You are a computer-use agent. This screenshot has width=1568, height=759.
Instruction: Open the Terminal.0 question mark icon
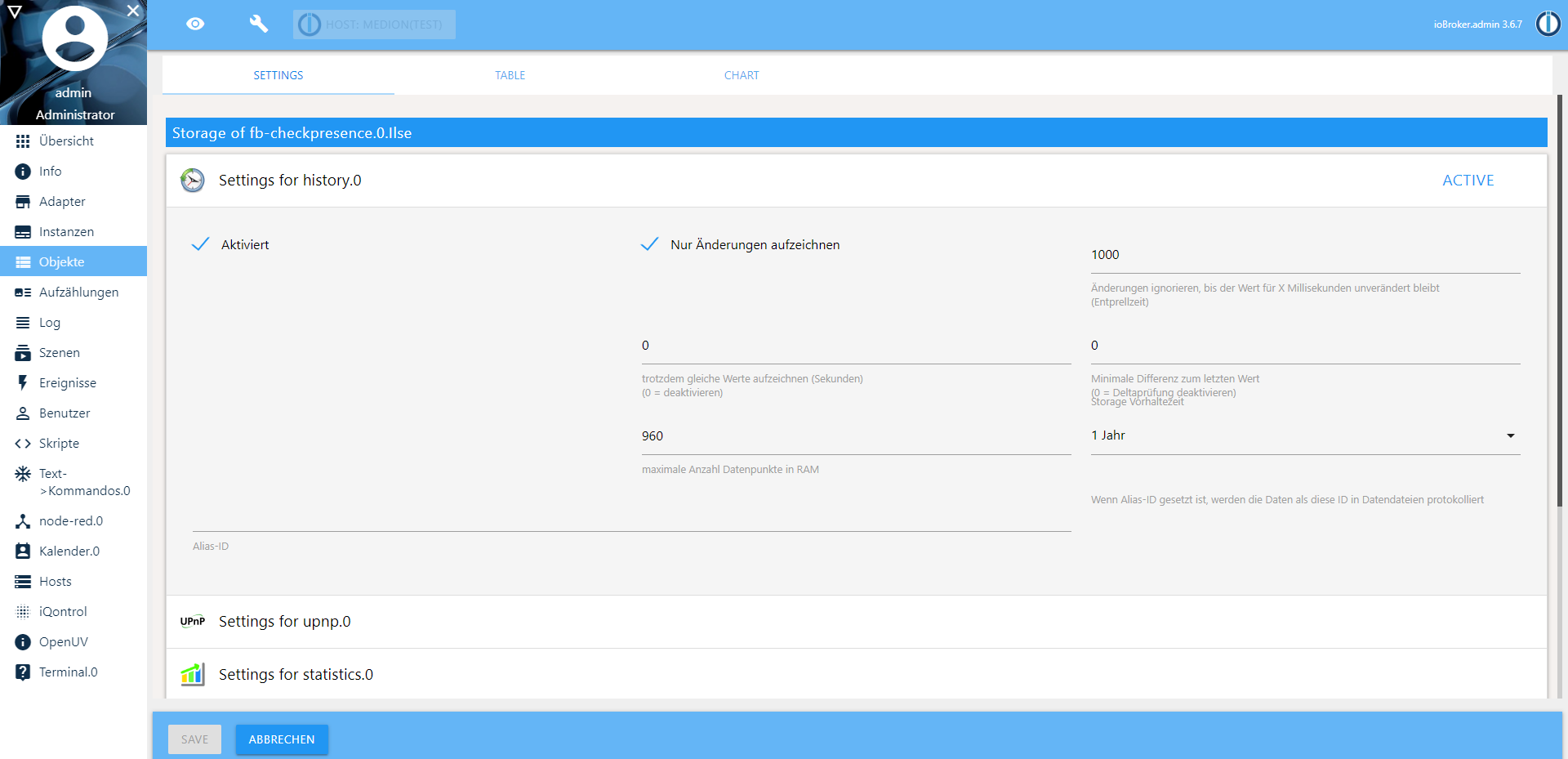click(23, 672)
